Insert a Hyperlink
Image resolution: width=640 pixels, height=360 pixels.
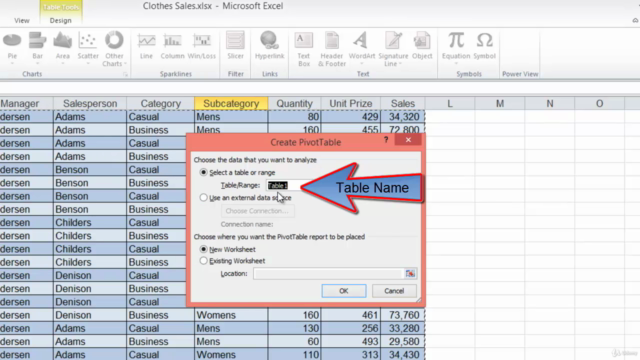point(269,46)
